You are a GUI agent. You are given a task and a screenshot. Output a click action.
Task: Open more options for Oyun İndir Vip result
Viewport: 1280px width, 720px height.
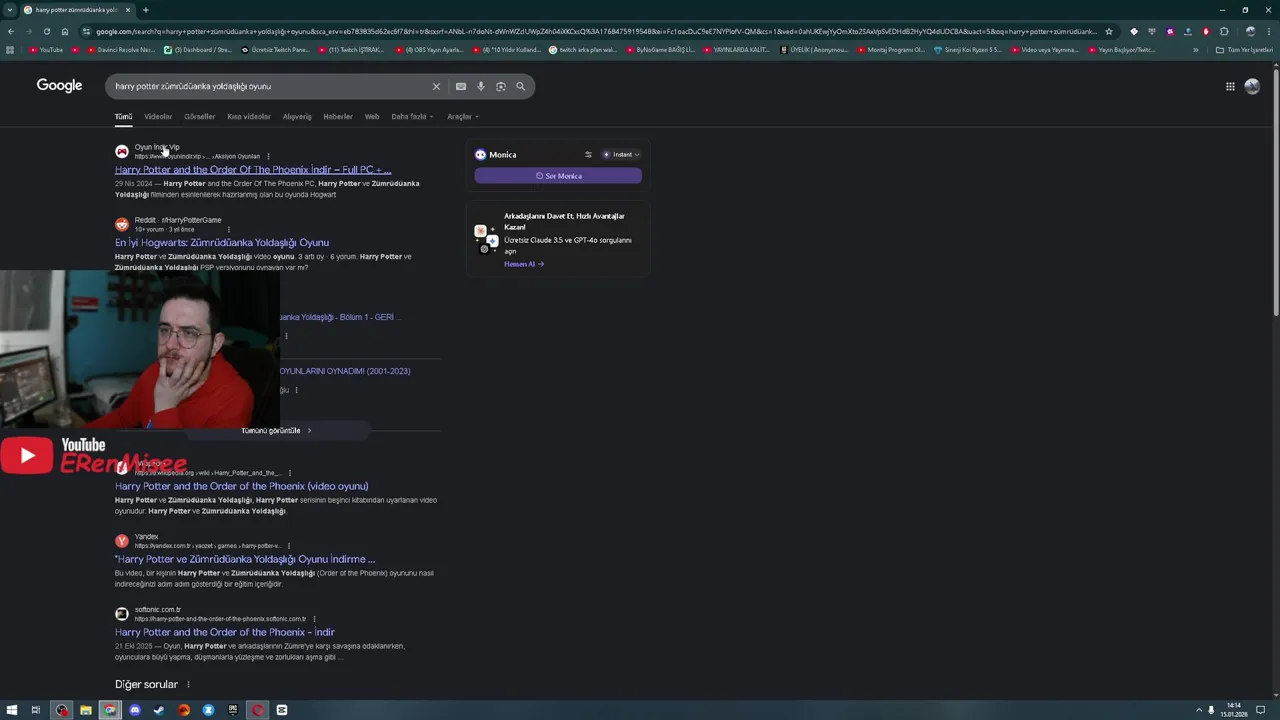268,157
